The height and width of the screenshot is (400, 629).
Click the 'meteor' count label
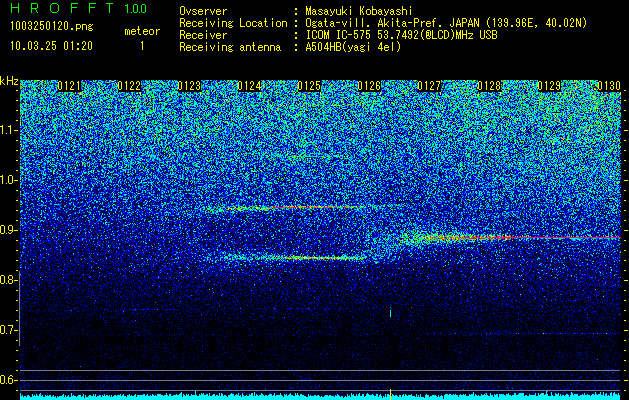pos(142,31)
